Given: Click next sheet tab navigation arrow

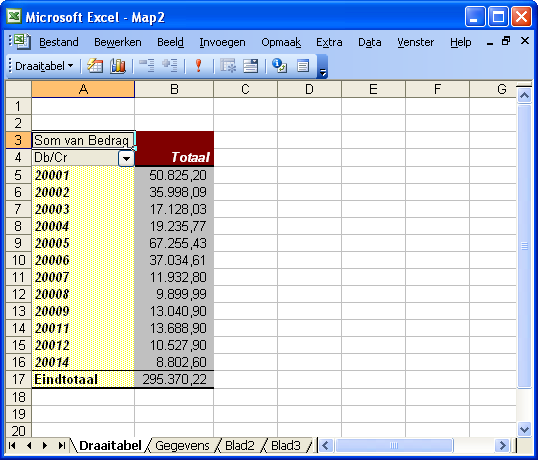Looking at the screenshot, I should (45, 446).
